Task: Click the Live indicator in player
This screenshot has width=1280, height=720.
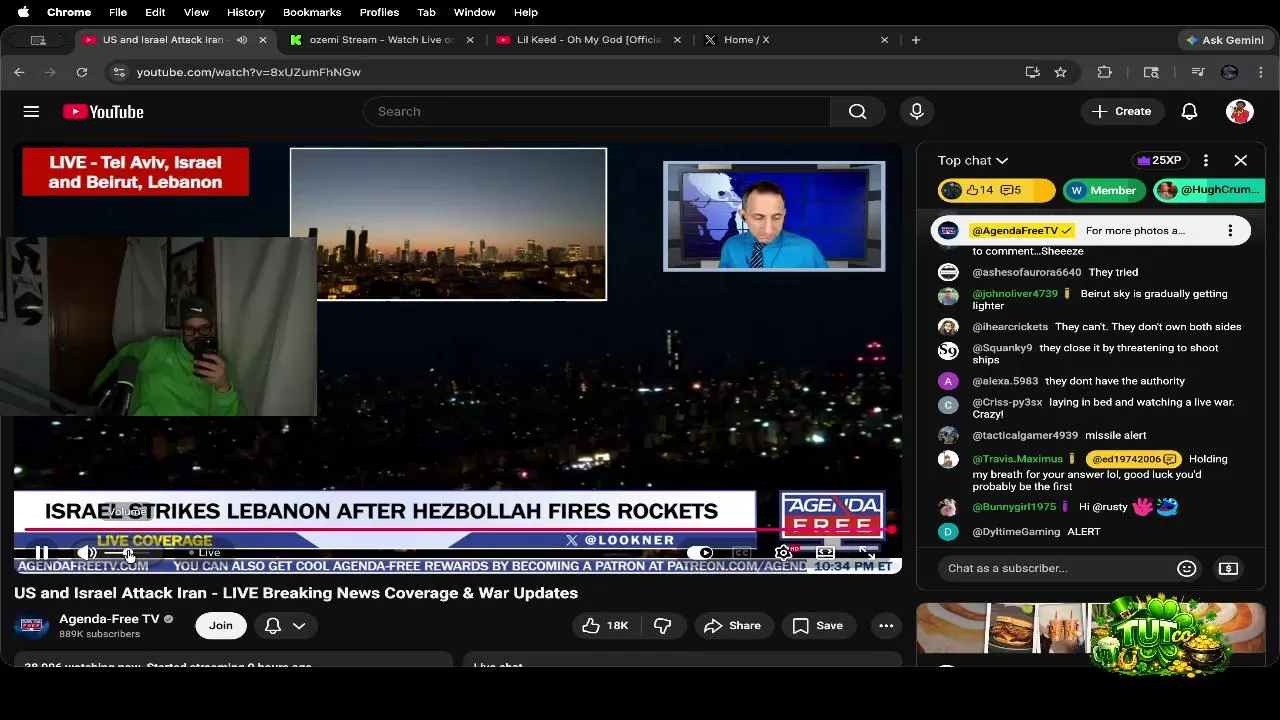Action: 204,552
